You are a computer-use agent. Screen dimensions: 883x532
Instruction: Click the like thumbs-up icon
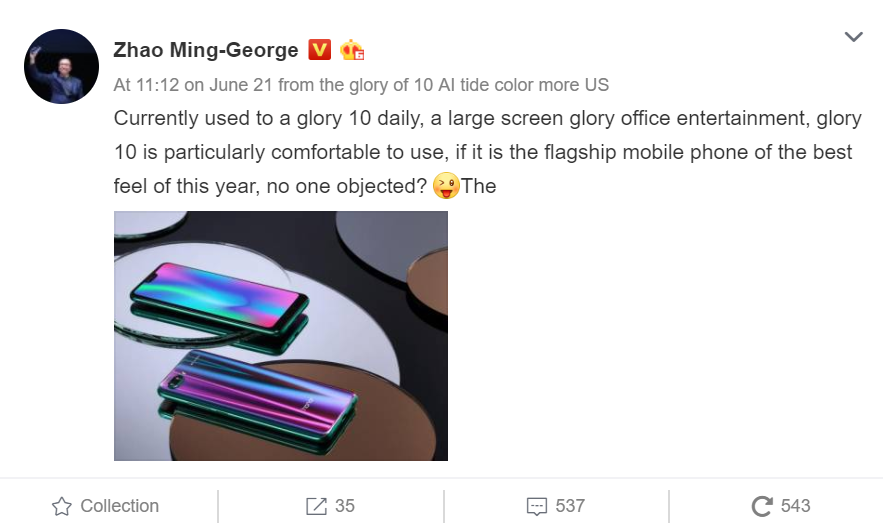click(763, 506)
